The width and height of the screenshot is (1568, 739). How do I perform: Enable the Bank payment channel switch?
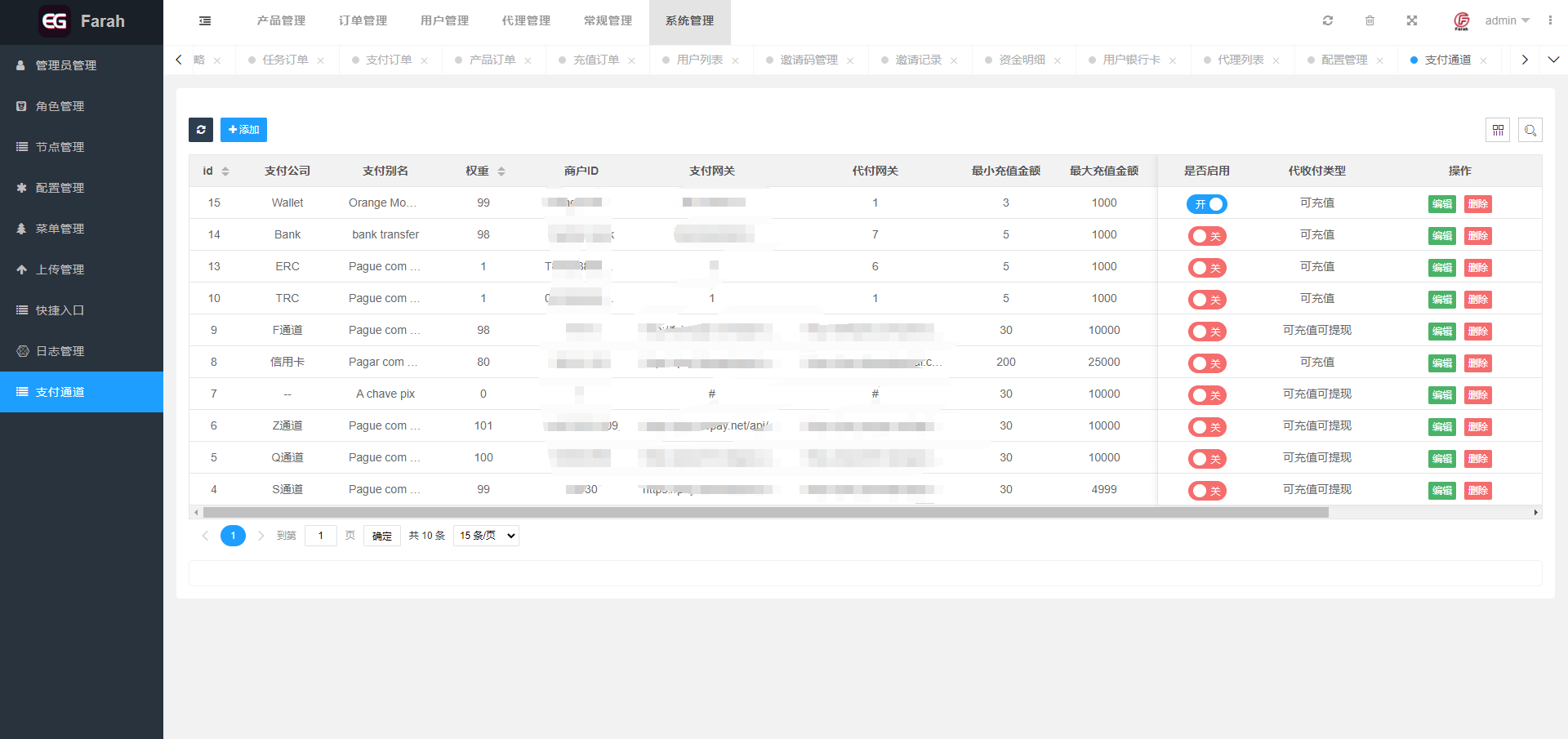point(1206,236)
